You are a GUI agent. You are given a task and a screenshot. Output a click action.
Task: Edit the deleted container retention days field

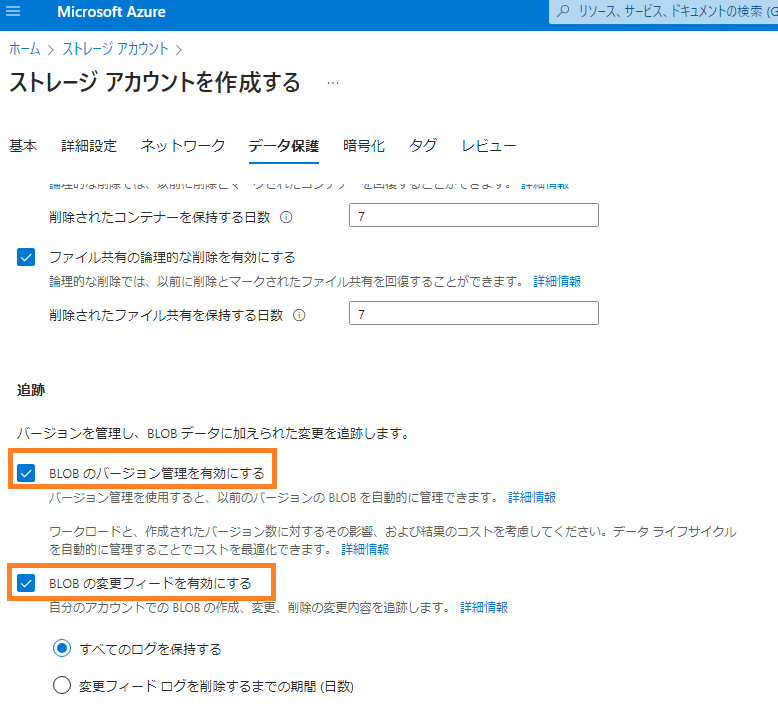click(474, 215)
